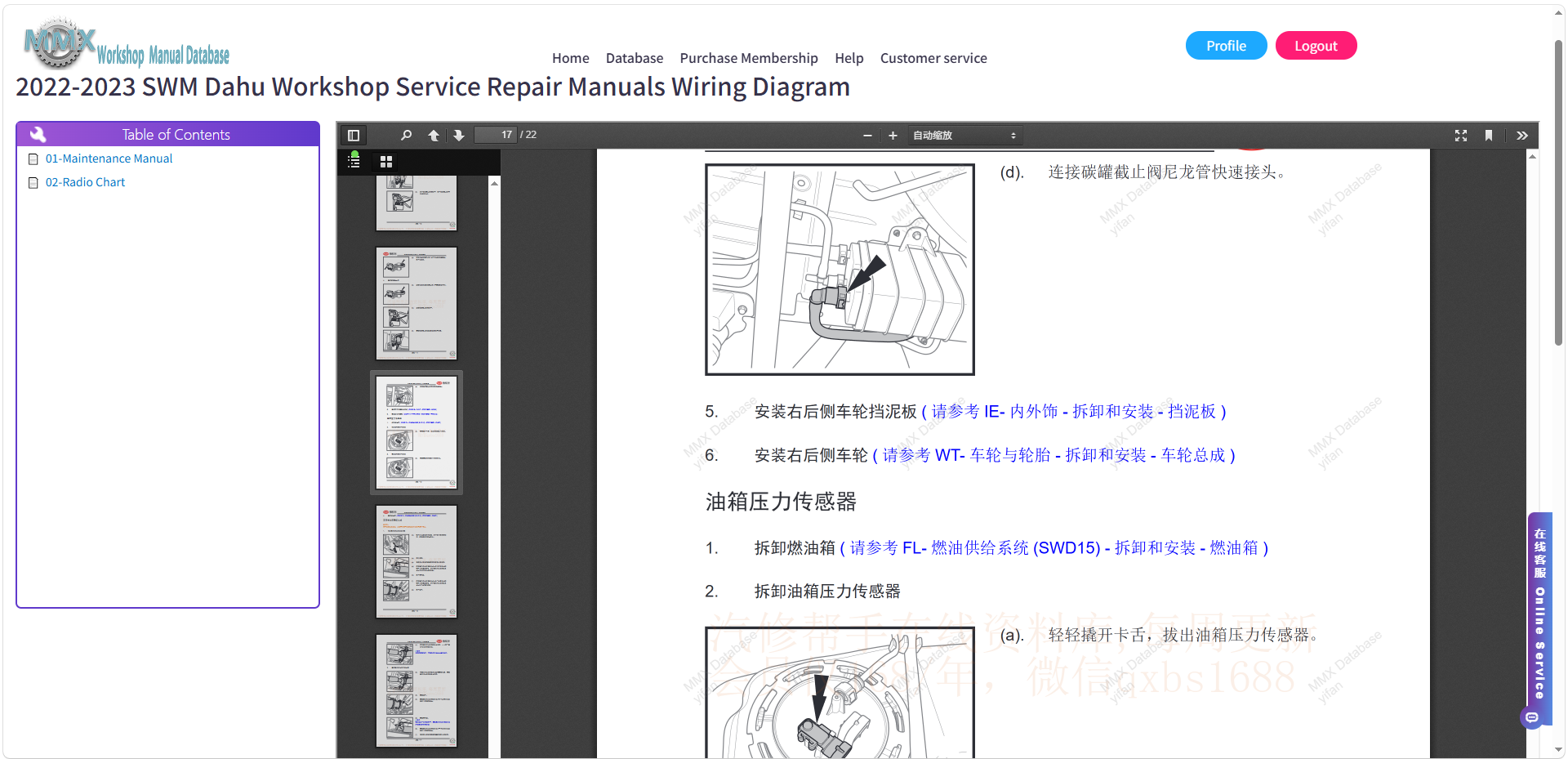Open the Help page
The width and height of the screenshot is (1568, 759).
pyautogui.click(x=849, y=58)
